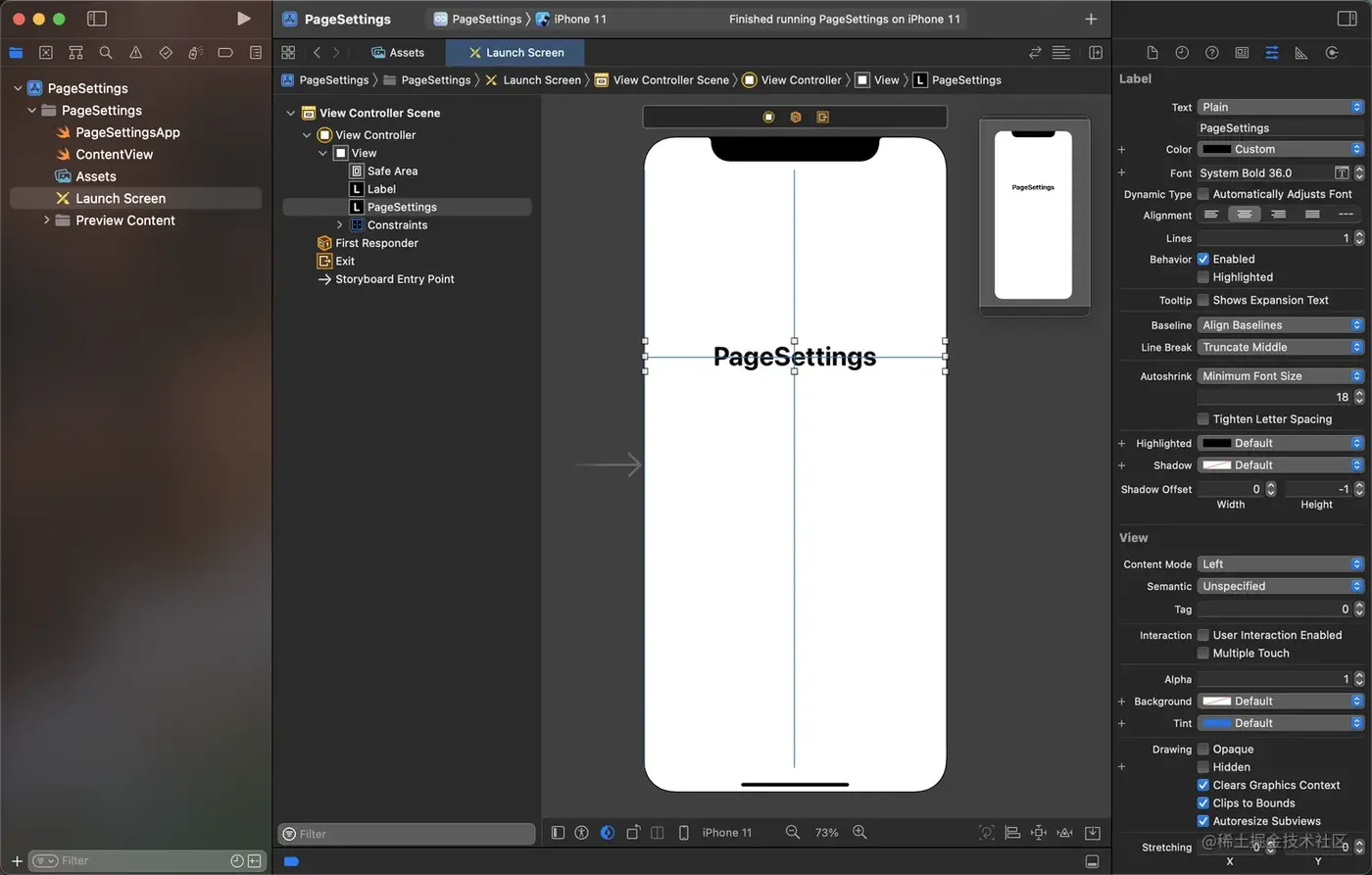The width and height of the screenshot is (1372, 875).
Task: Select ContentView in project navigator
Action: [114, 154]
